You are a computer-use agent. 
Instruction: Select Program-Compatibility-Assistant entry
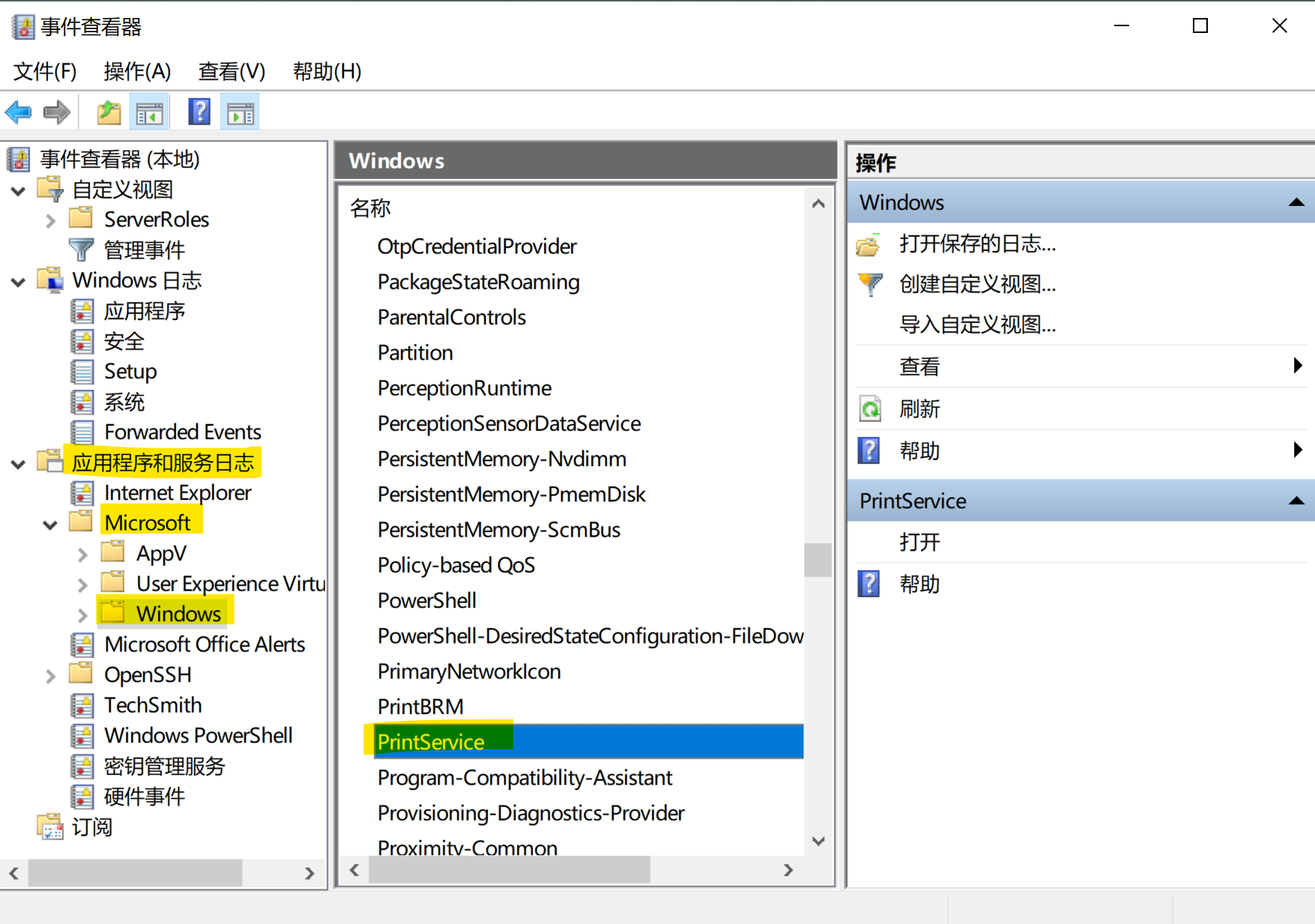tap(525, 778)
